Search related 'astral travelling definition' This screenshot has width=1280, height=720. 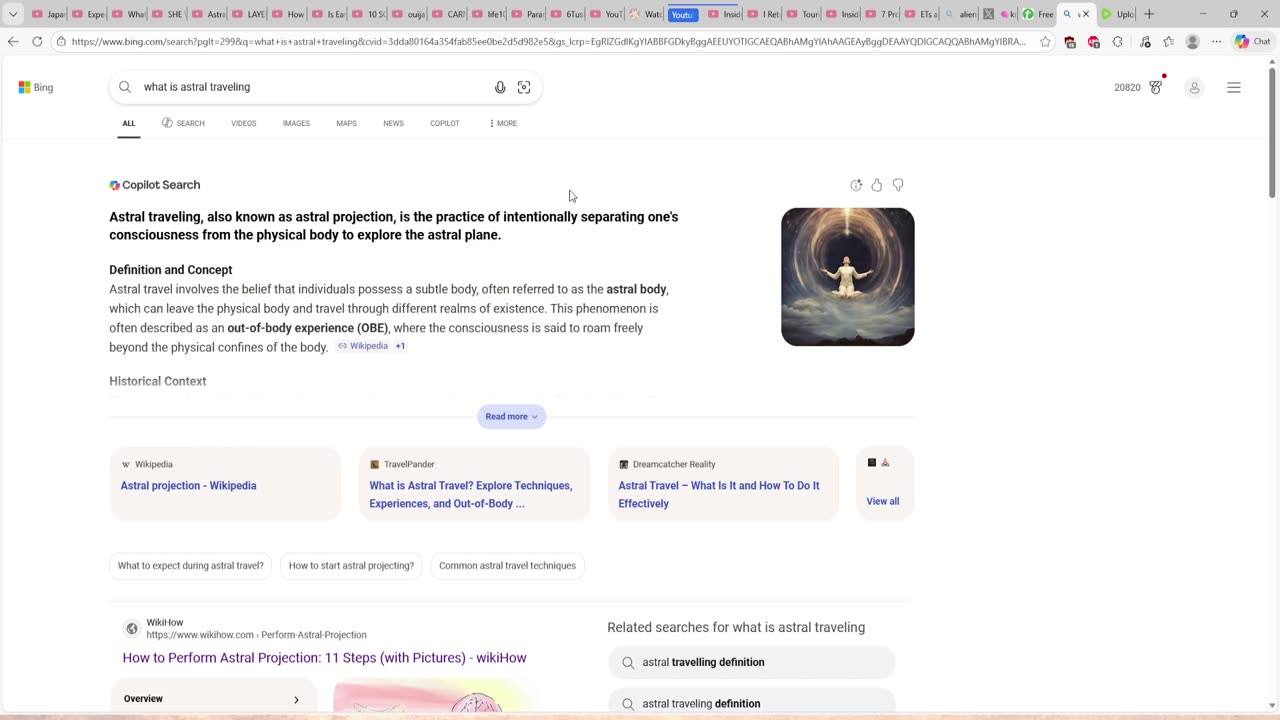pyautogui.click(x=751, y=662)
